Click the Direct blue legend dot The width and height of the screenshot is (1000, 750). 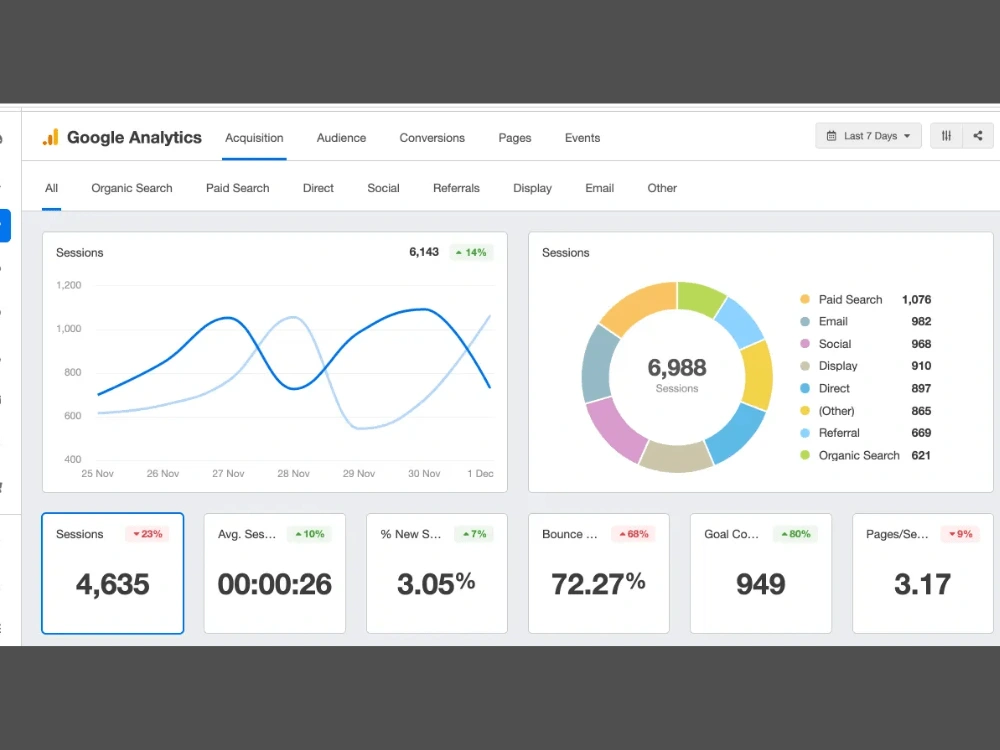coord(805,388)
